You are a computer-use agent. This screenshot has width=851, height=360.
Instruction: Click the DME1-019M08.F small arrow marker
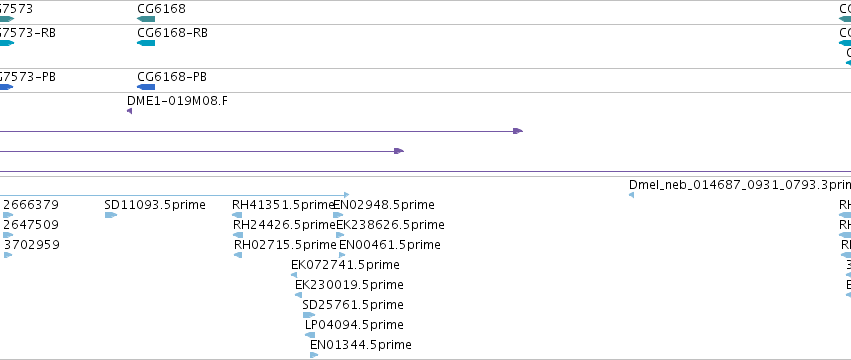(x=129, y=111)
